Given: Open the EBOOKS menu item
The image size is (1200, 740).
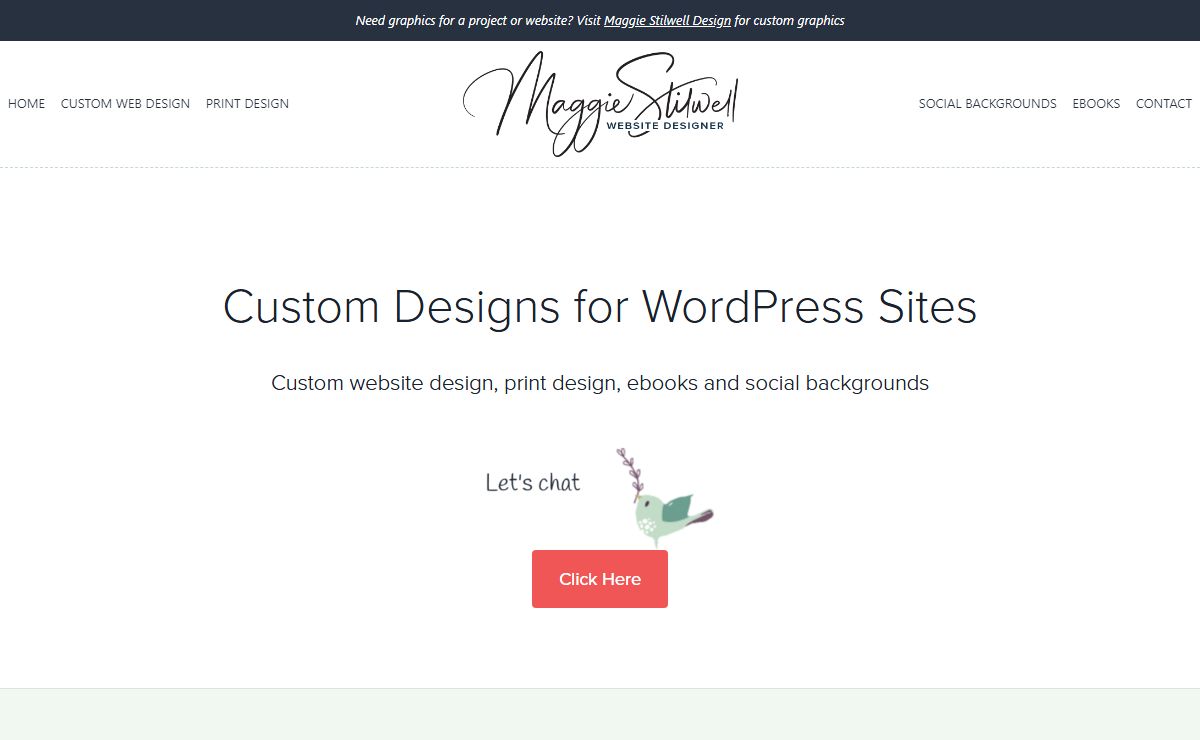Looking at the screenshot, I should point(1096,103).
